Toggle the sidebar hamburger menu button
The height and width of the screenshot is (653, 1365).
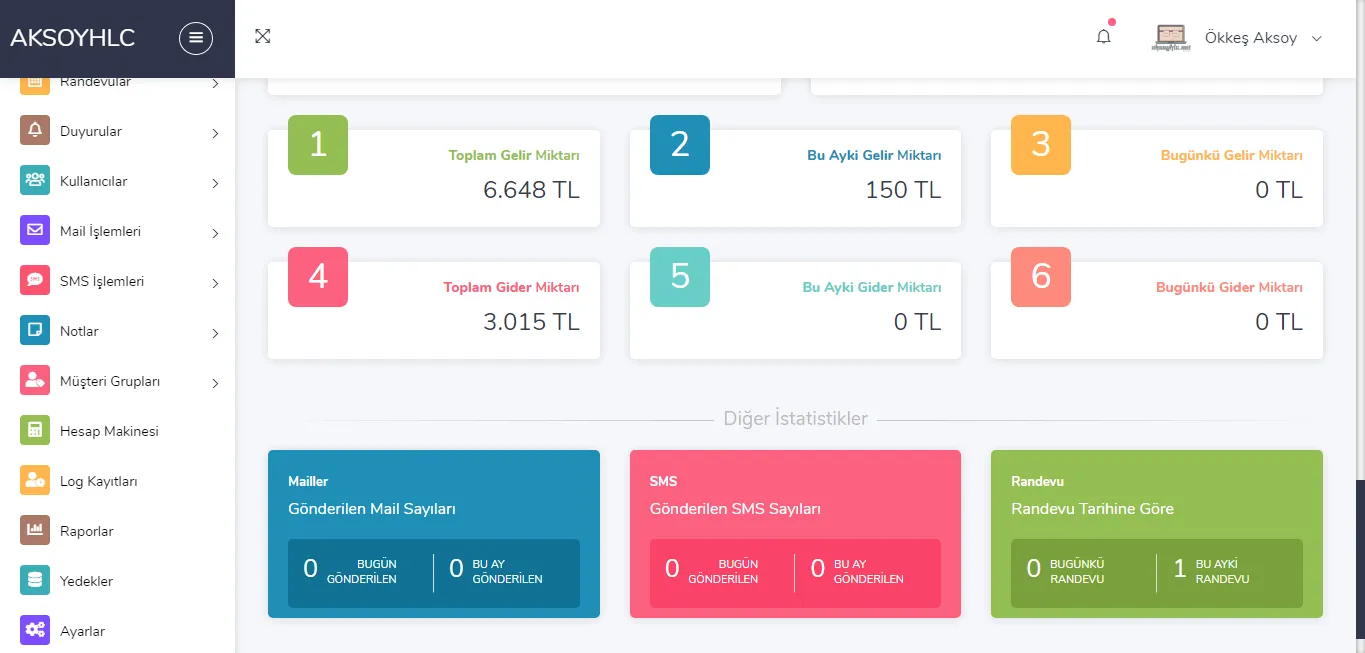196,38
